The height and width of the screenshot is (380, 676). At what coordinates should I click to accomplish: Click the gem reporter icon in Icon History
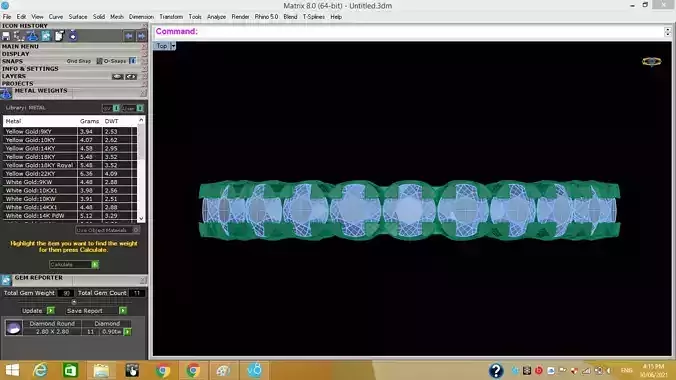46,36
